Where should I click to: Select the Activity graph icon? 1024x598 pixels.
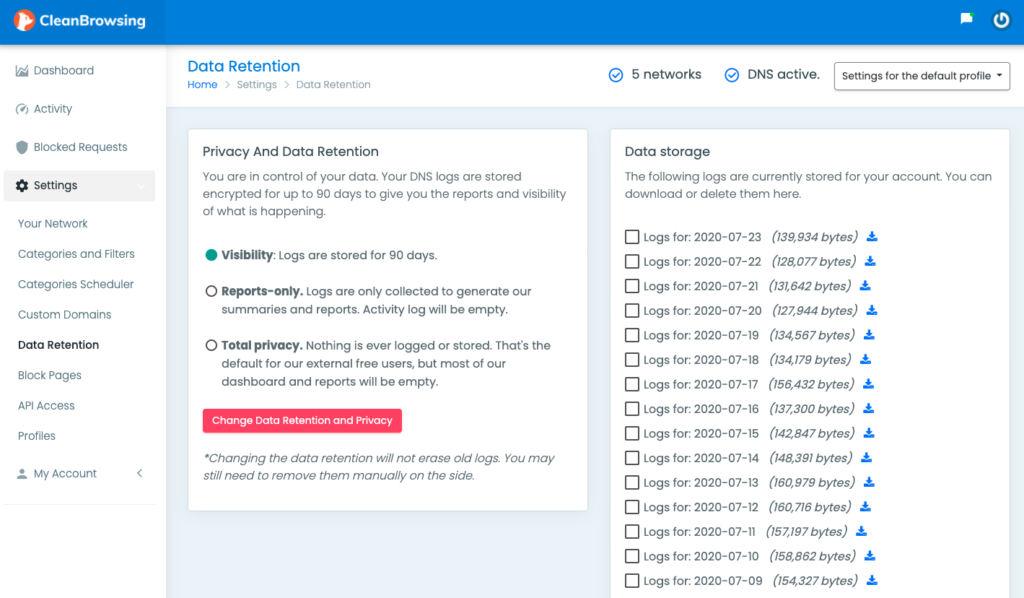23,108
